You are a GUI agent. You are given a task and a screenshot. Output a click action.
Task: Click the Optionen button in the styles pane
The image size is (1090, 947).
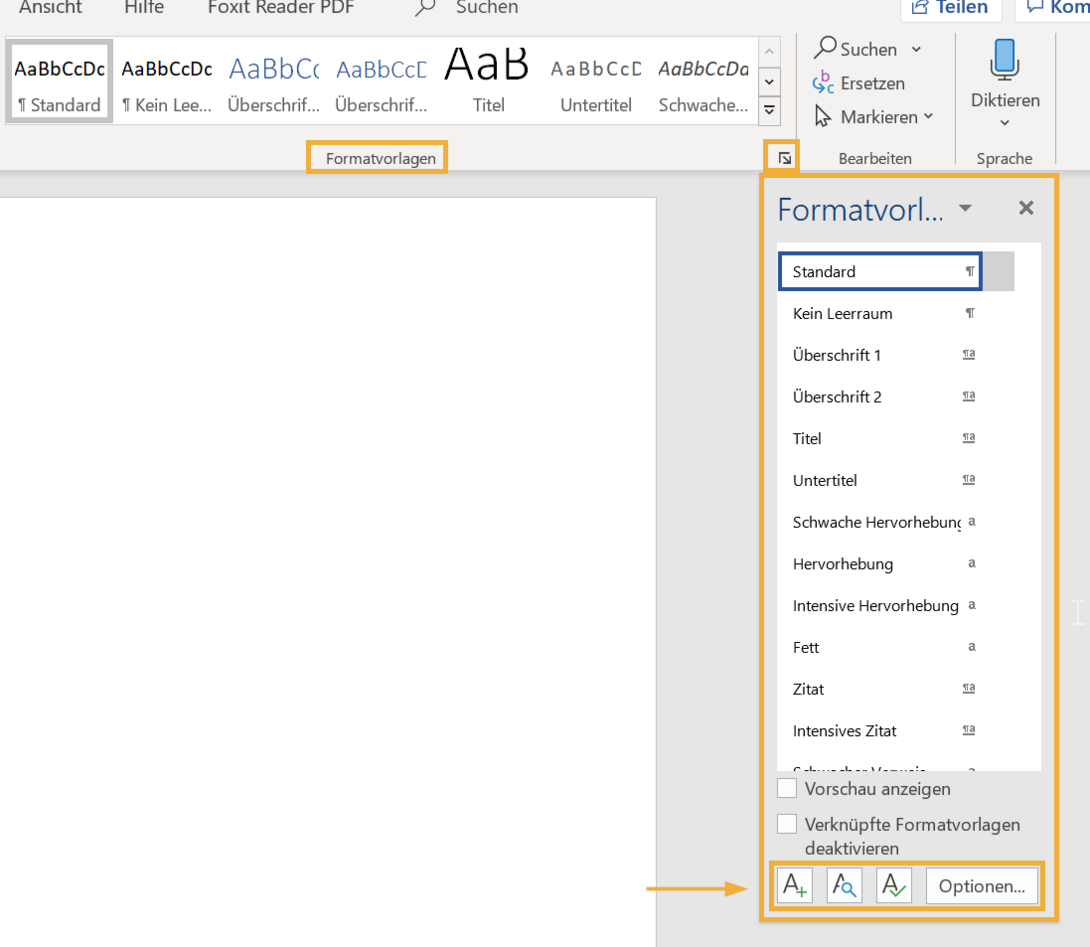coord(982,885)
